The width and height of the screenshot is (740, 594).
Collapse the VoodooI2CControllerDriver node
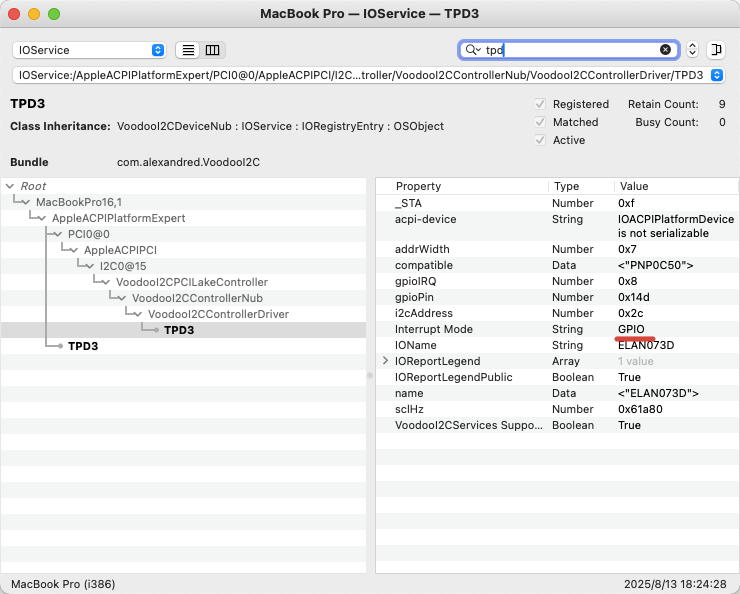point(138,314)
